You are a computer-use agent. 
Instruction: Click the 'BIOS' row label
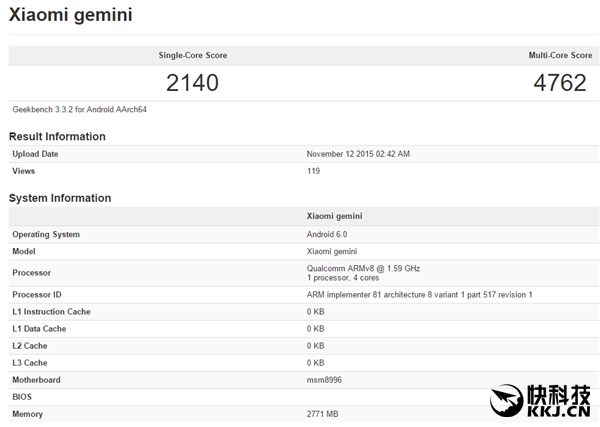(x=22, y=397)
